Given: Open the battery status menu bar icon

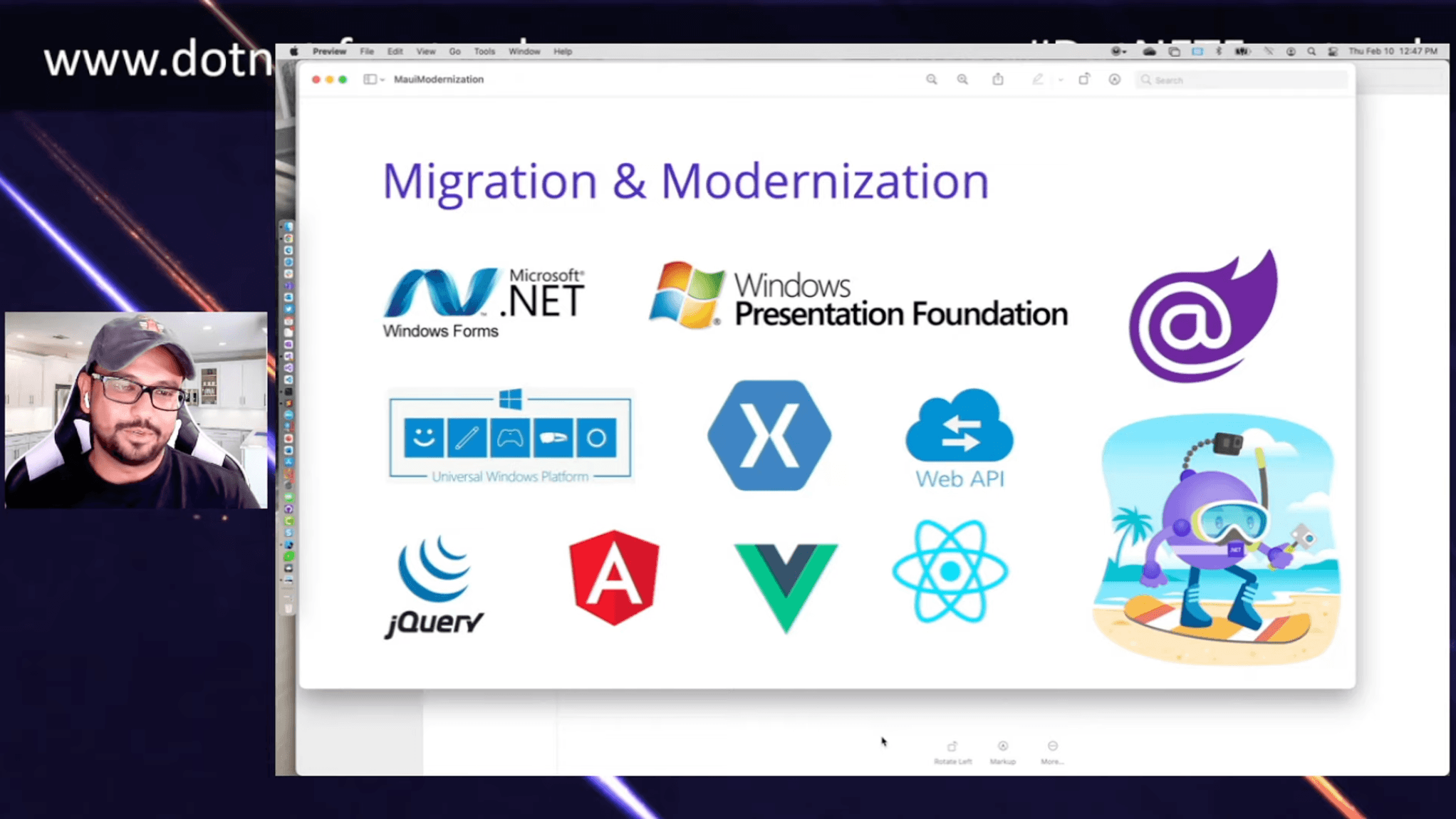Looking at the screenshot, I should [x=1242, y=51].
